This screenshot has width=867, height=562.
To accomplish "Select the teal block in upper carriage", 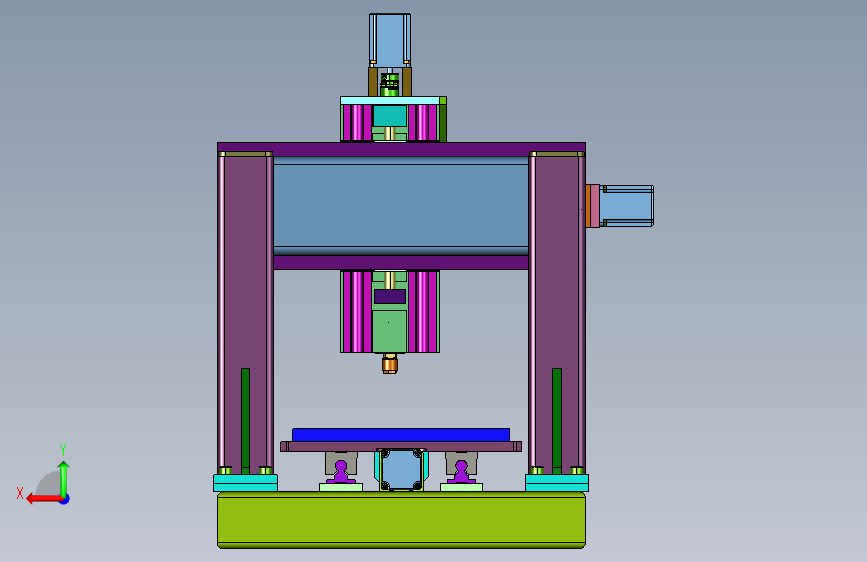I will [x=390, y=116].
